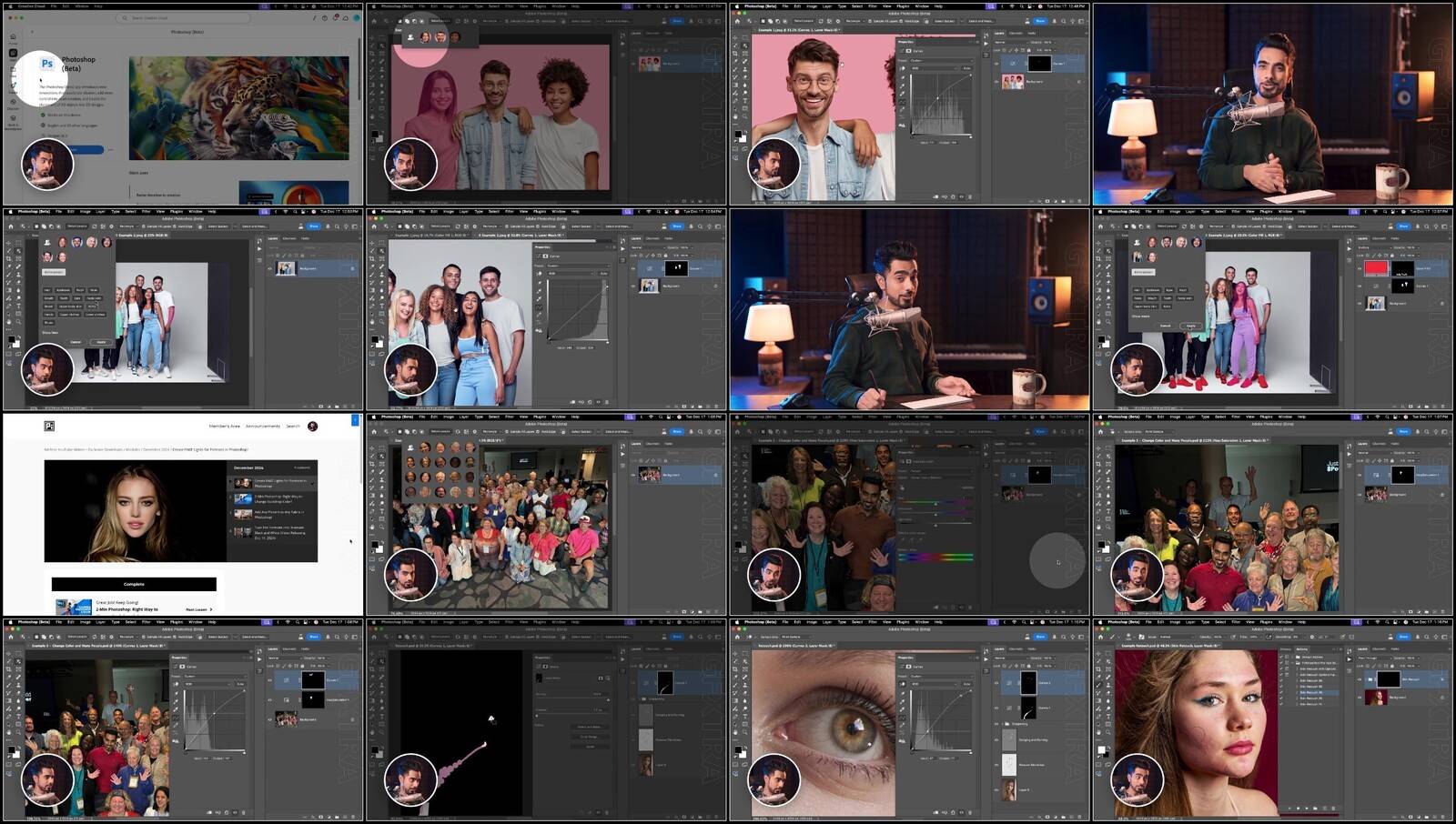
Task: Open Announcements link on website
Action: (263, 426)
